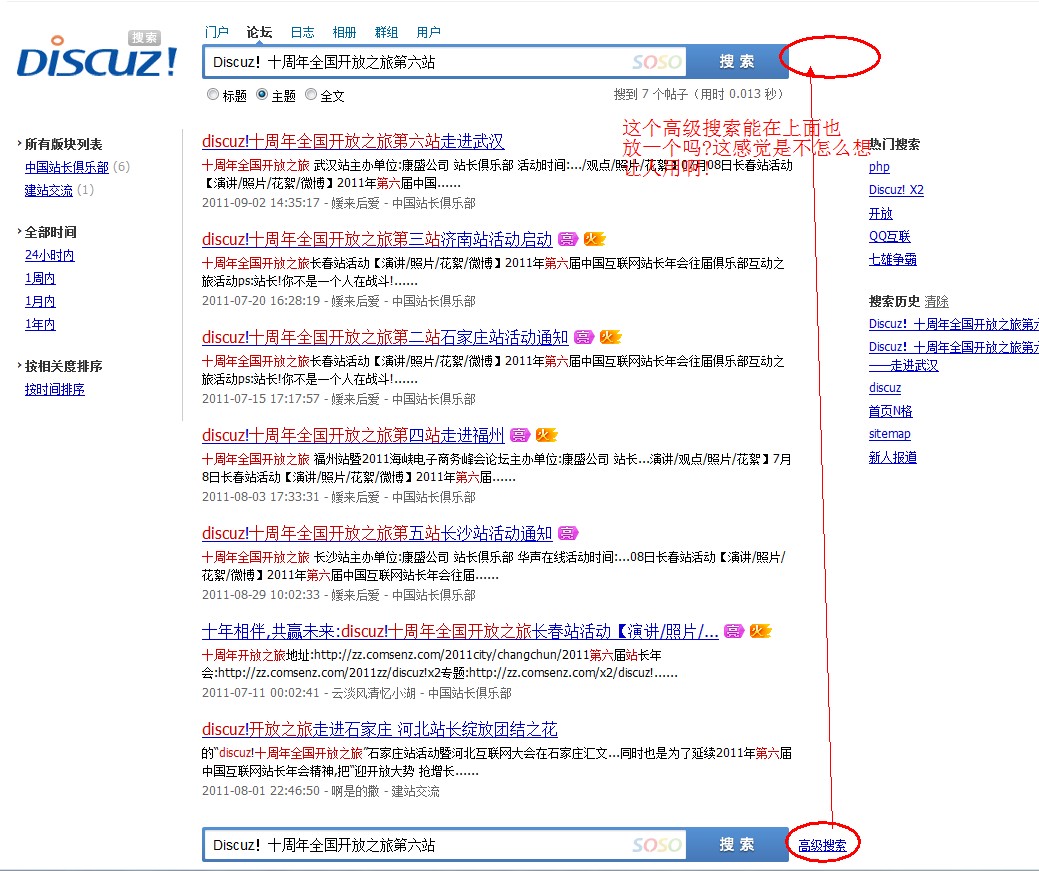The width and height of the screenshot is (1039, 871).
Task: Open history entry 新人报道
Action: (893, 457)
